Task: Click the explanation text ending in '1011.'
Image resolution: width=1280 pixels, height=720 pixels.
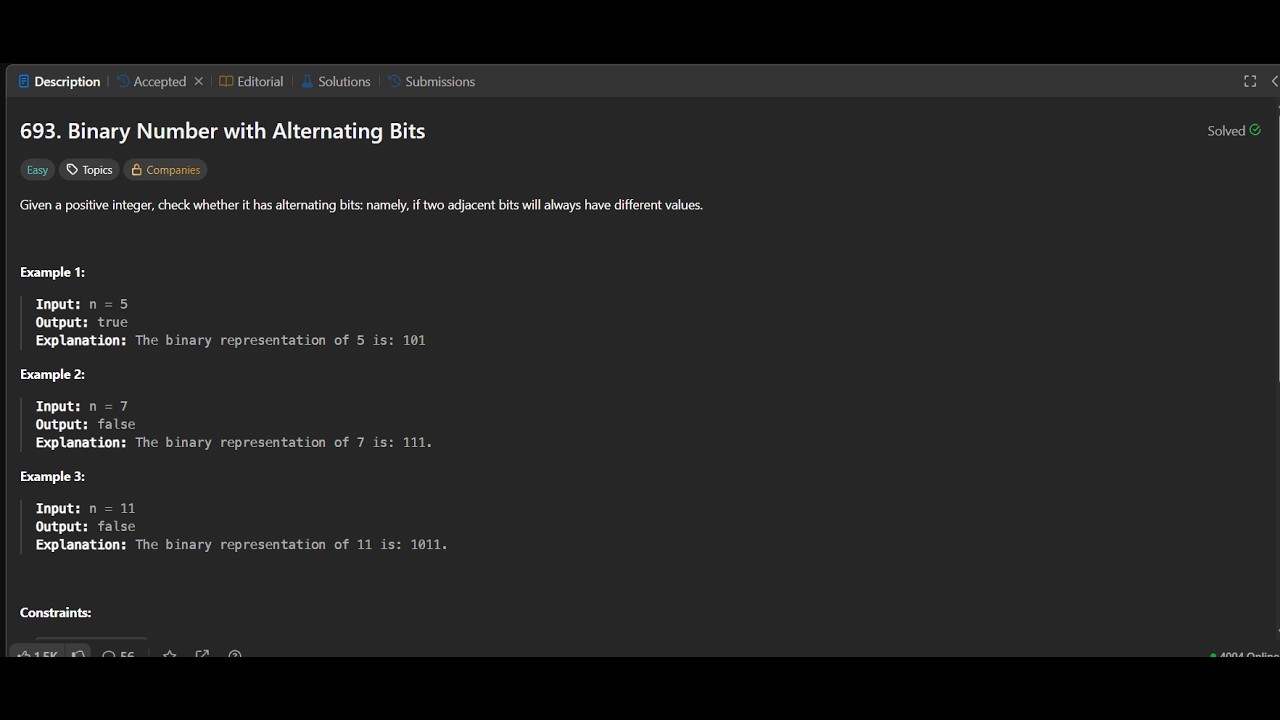Action: [x=242, y=544]
